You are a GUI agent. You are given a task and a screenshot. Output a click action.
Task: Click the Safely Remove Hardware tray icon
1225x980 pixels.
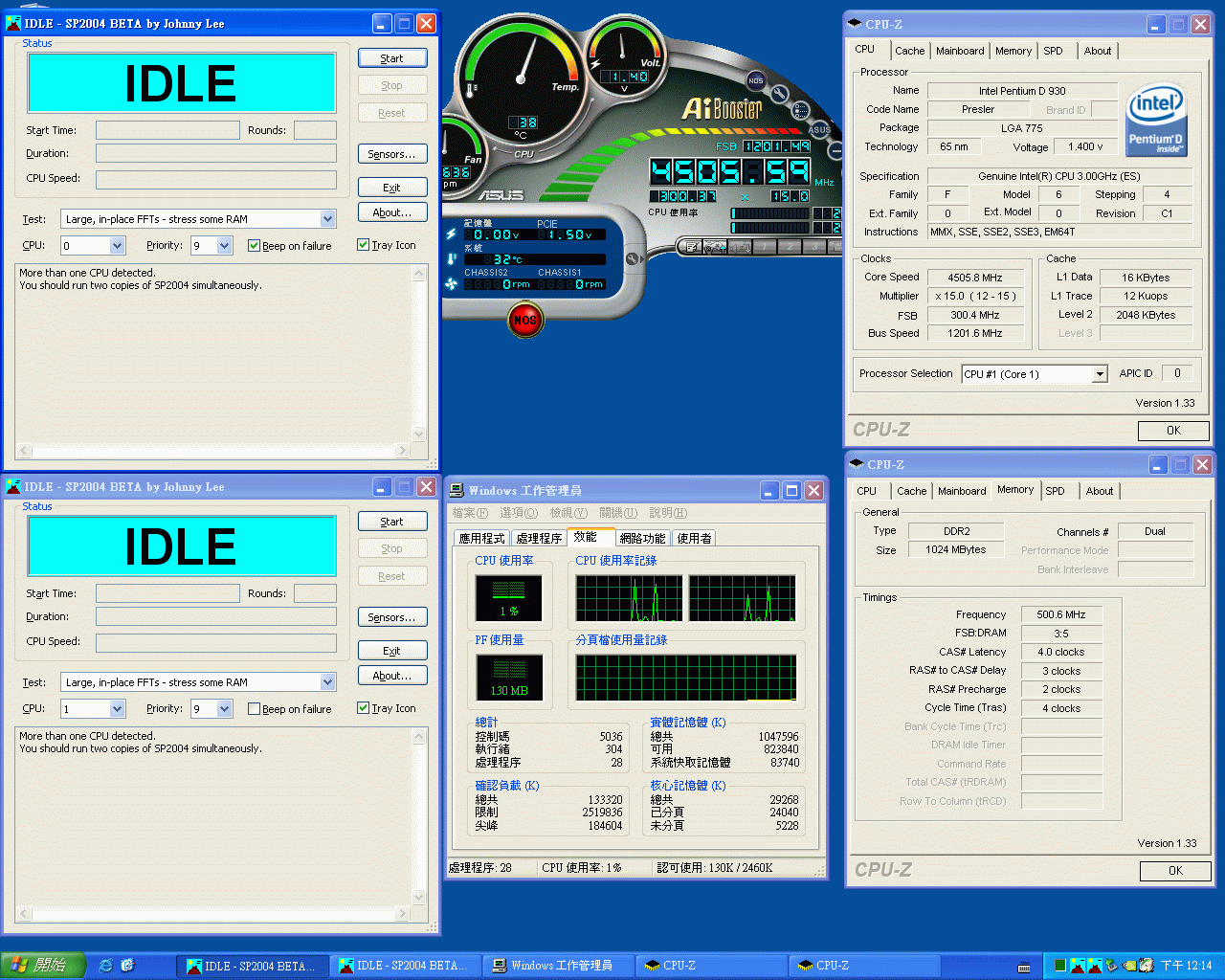tap(1112, 965)
